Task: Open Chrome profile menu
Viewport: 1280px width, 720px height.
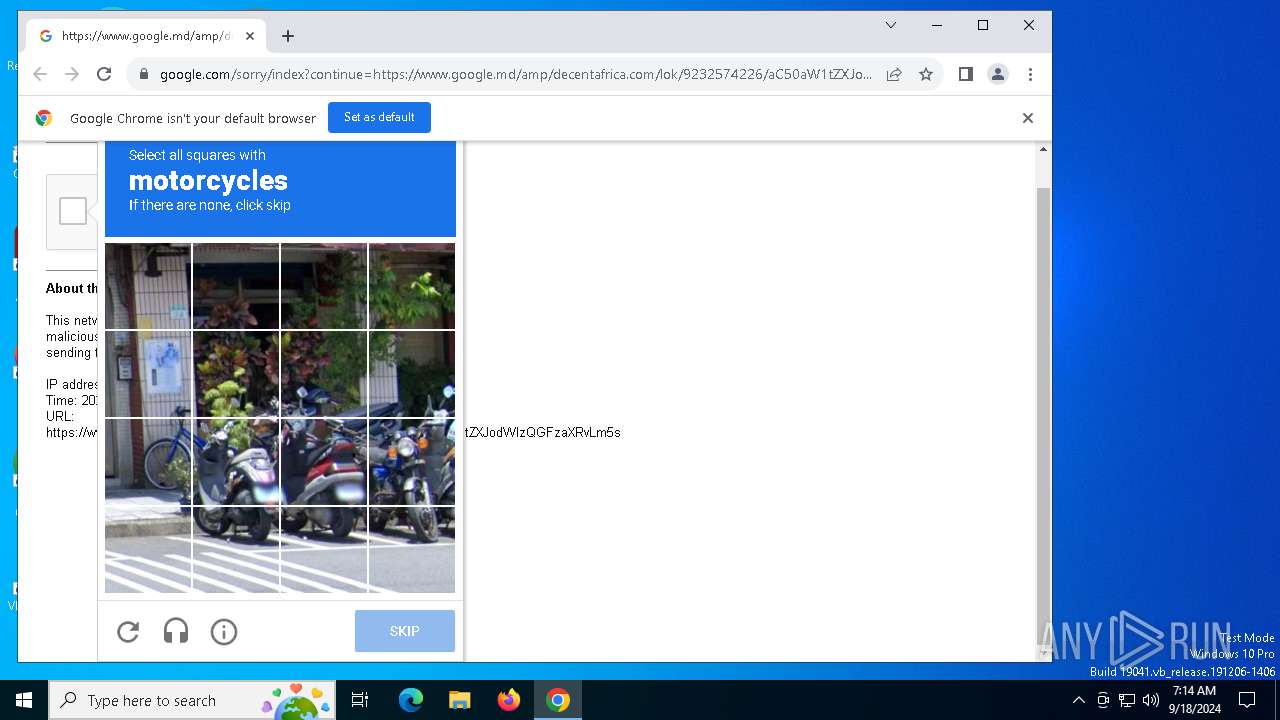Action: (998, 74)
